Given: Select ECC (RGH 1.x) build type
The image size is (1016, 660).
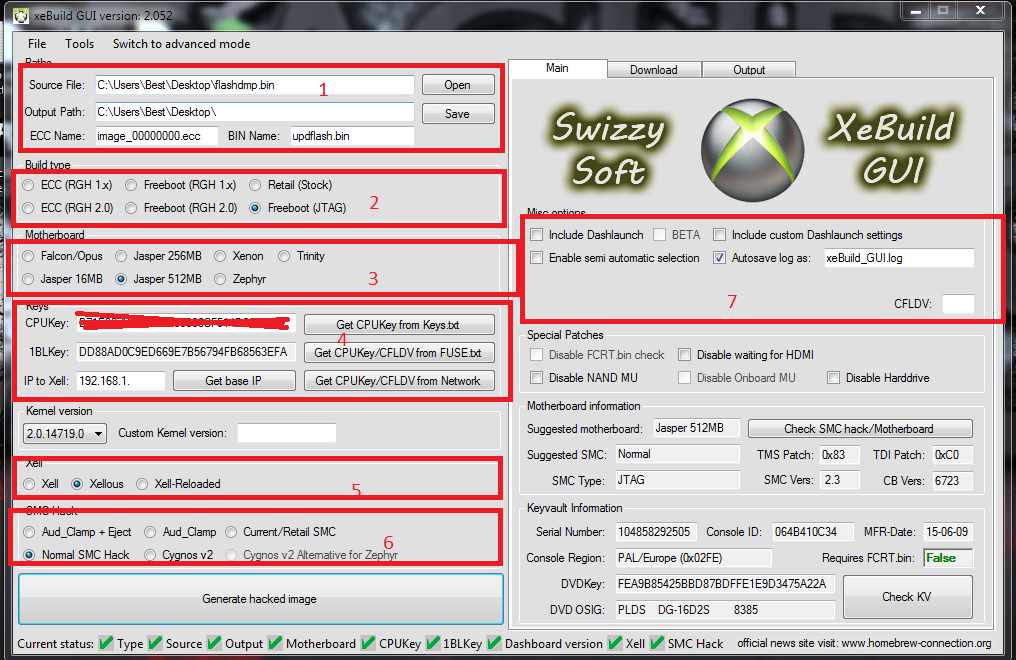Looking at the screenshot, I should point(67,185).
